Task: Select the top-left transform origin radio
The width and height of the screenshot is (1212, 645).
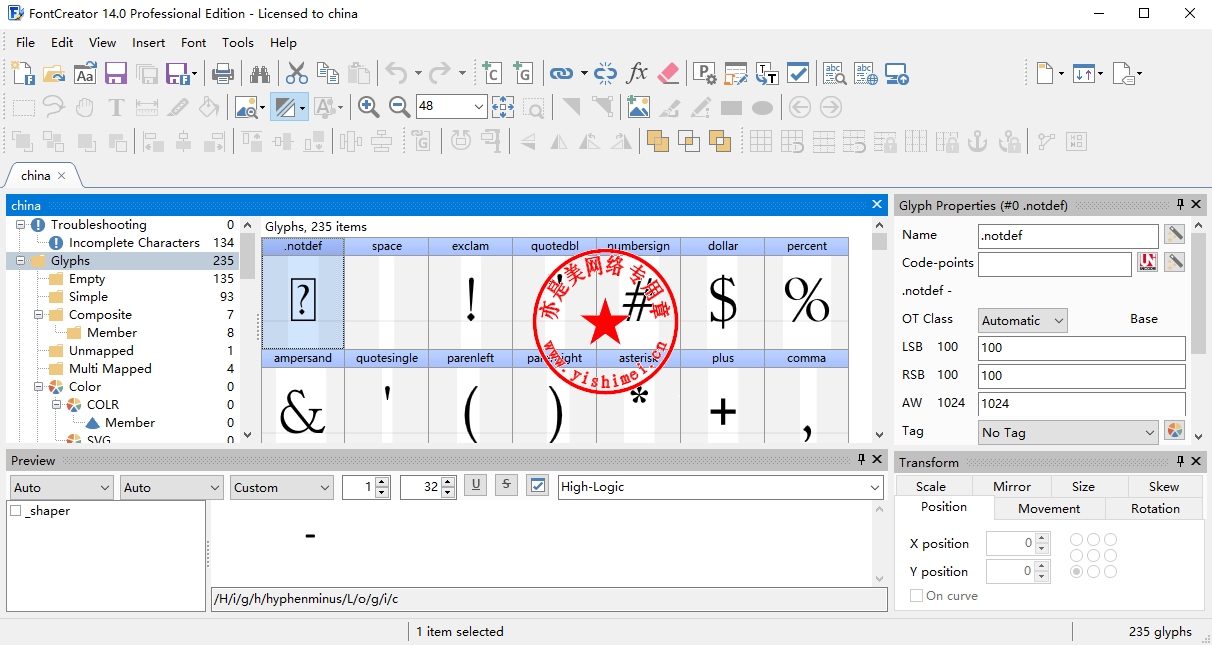Action: pos(1077,539)
